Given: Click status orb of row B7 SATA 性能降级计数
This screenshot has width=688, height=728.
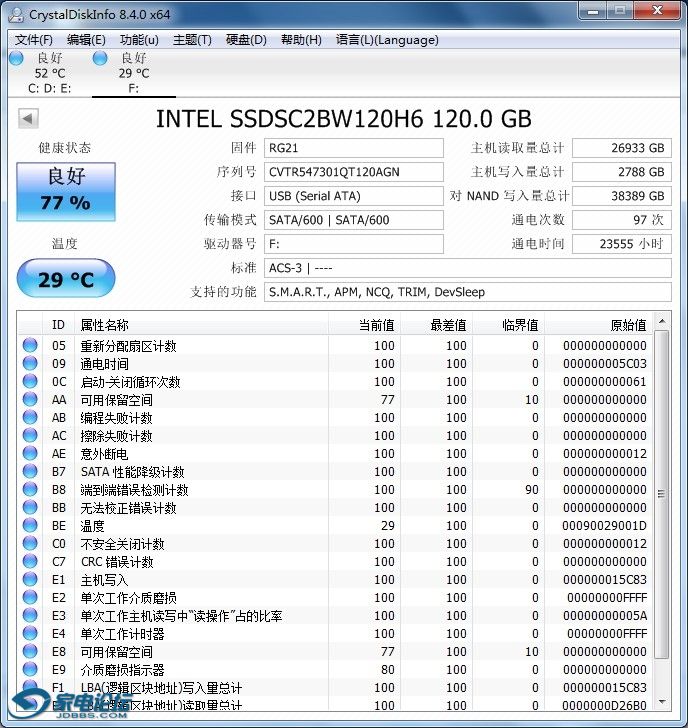Looking at the screenshot, I should click(x=30, y=471).
